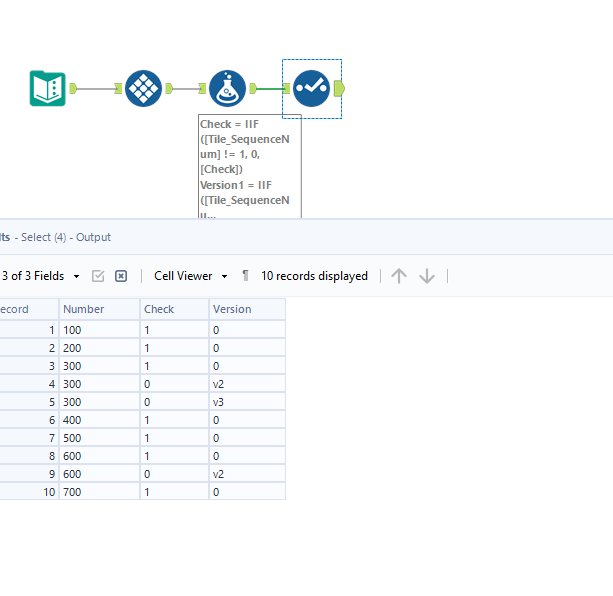Screen dimensions: 613x596
Task: Click the 10 records displayed label
Action: (314, 276)
